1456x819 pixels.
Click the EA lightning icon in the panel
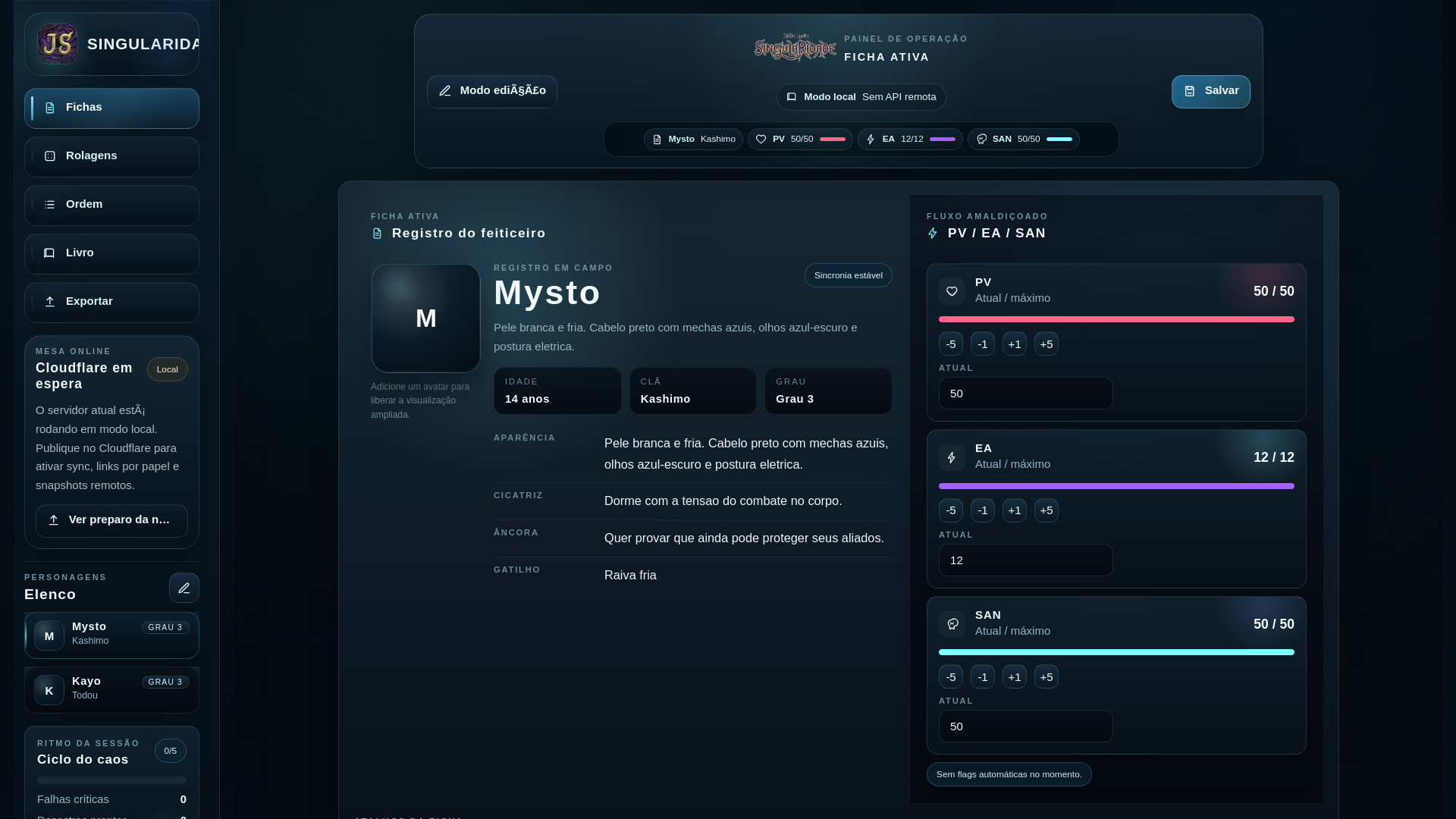click(952, 458)
